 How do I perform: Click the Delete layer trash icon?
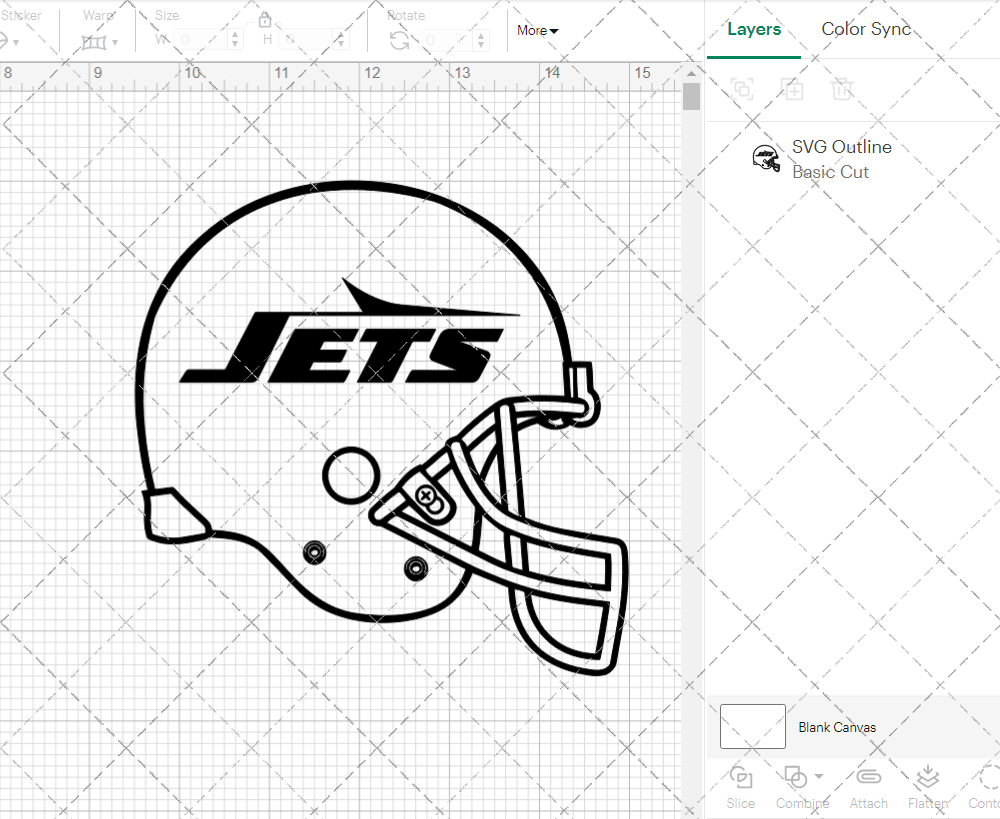tap(842, 89)
